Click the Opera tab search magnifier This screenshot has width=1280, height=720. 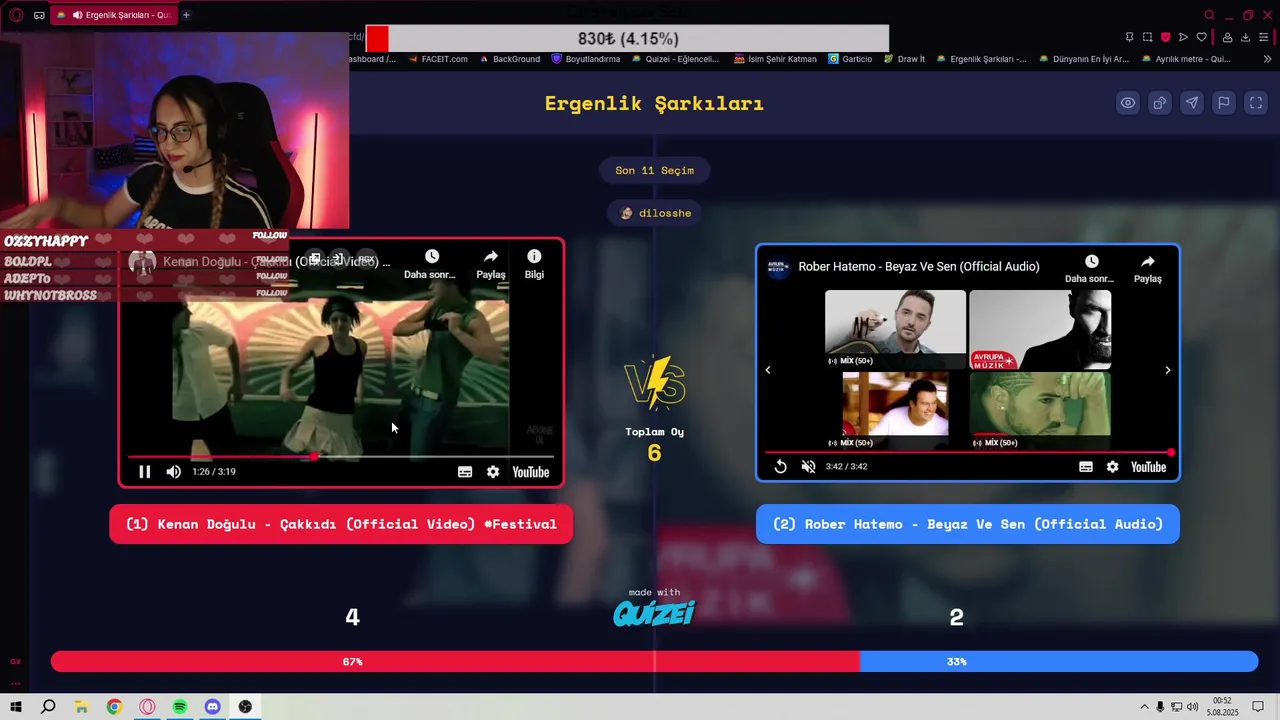(1209, 15)
